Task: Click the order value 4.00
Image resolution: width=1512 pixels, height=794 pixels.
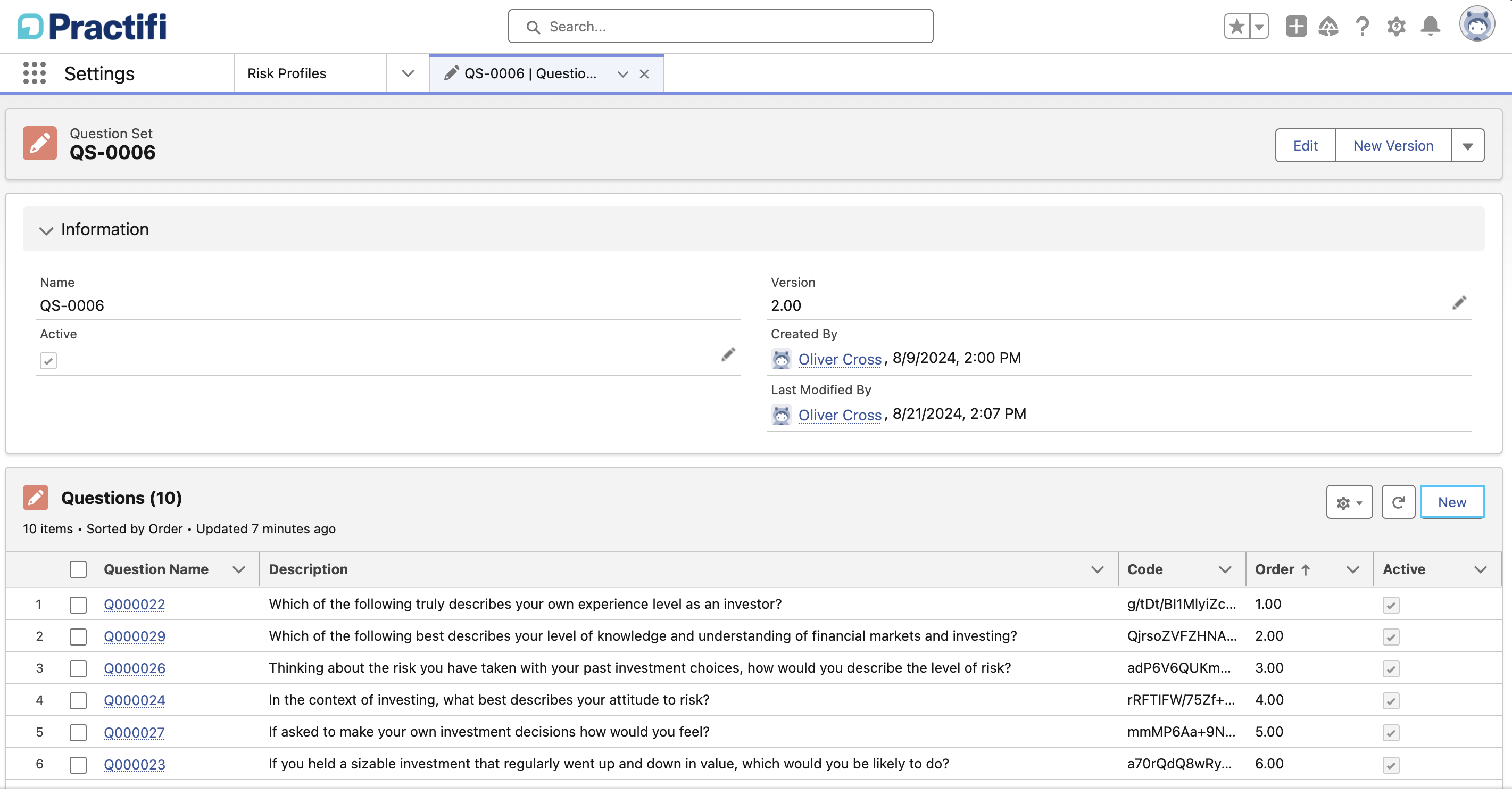Action: 1269,700
